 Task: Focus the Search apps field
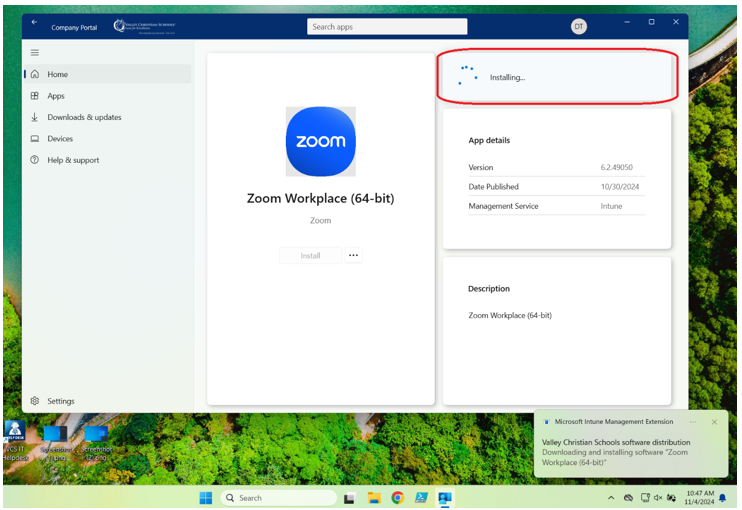coord(387,26)
